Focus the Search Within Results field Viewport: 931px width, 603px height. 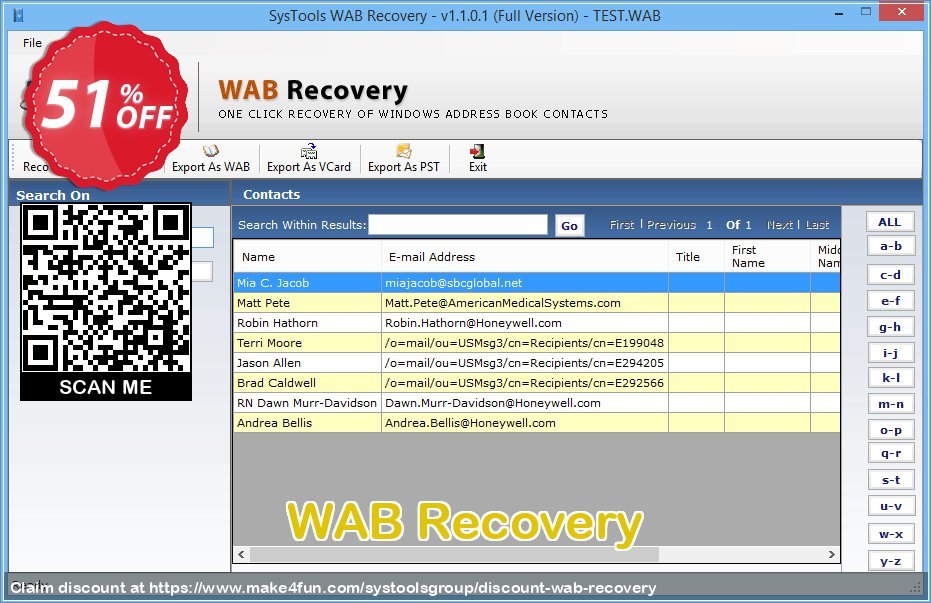[458, 225]
